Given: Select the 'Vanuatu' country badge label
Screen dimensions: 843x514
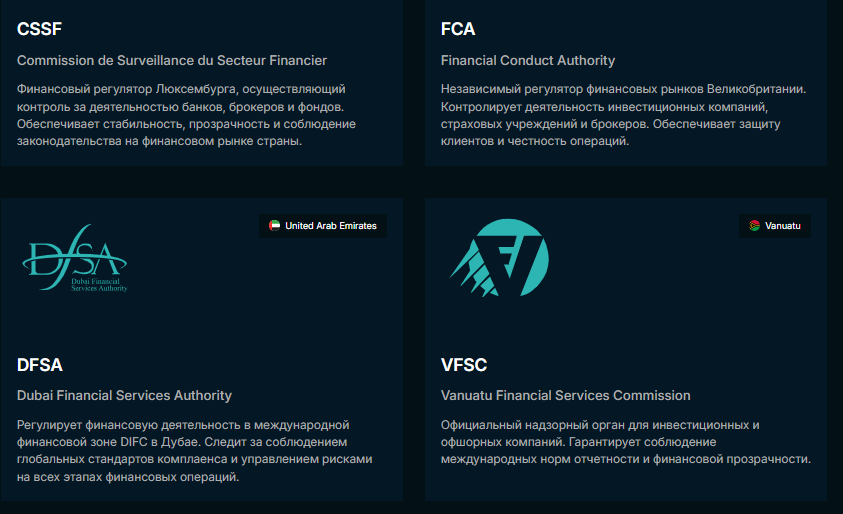Looking at the screenshot, I should coord(783,226).
